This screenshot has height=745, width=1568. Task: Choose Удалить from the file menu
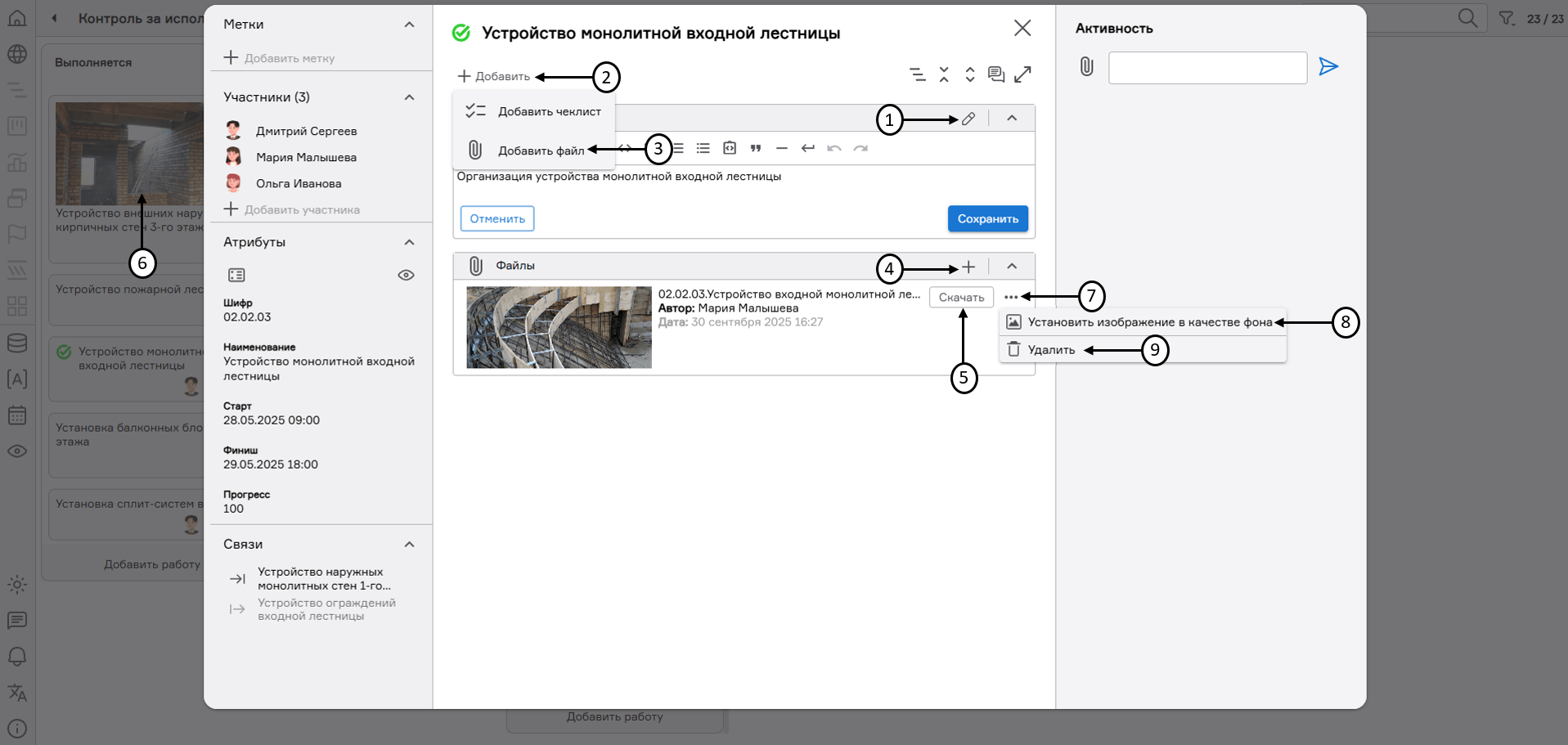click(x=1051, y=350)
